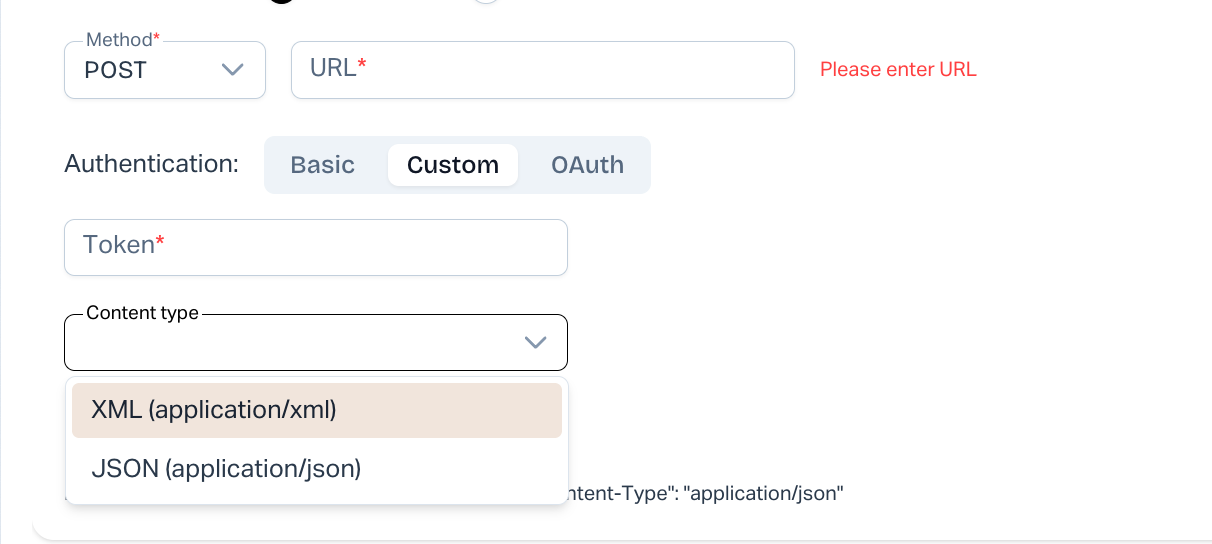This screenshot has height=544, width=1212.
Task: Switch authentication to Basic
Action: (x=322, y=165)
